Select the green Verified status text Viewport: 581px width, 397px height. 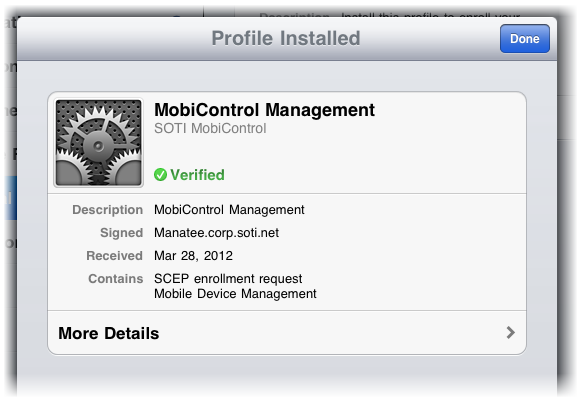(x=197, y=175)
